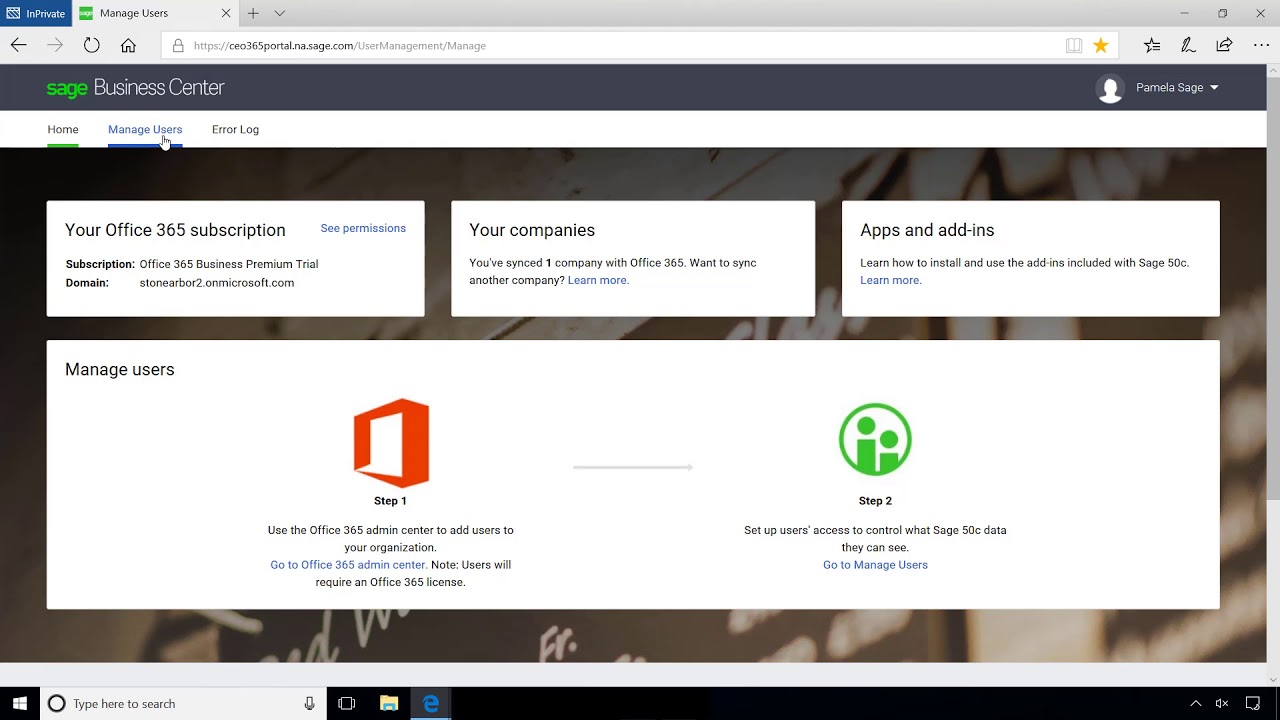
Task: Click Learn more in Your companies card
Action: point(598,280)
